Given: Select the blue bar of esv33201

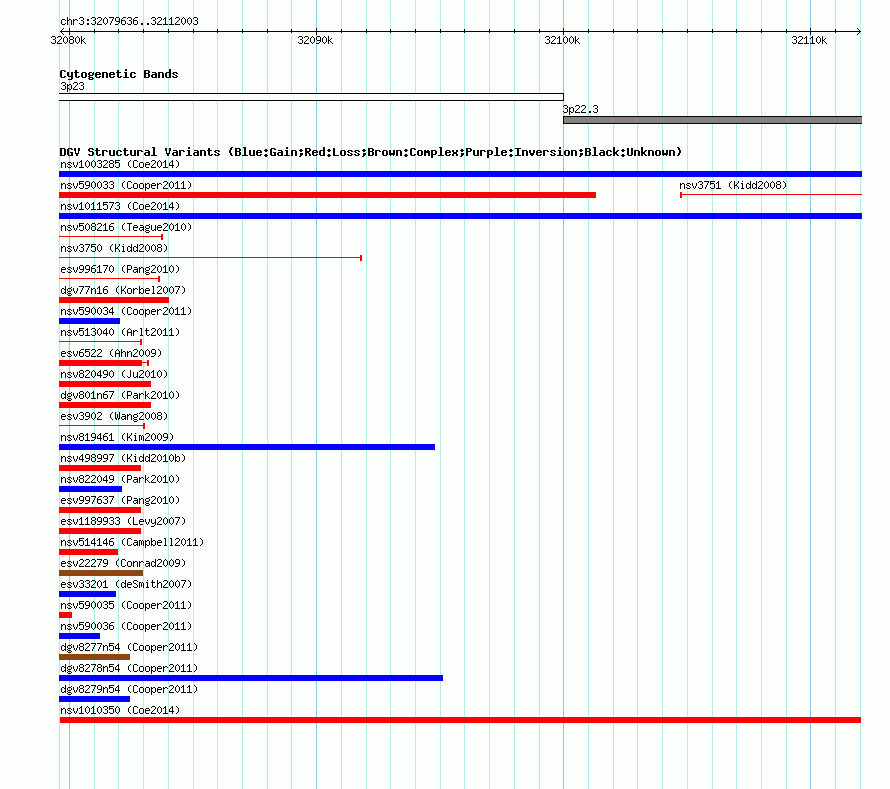Looking at the screenshot, I should coord(87,594).
